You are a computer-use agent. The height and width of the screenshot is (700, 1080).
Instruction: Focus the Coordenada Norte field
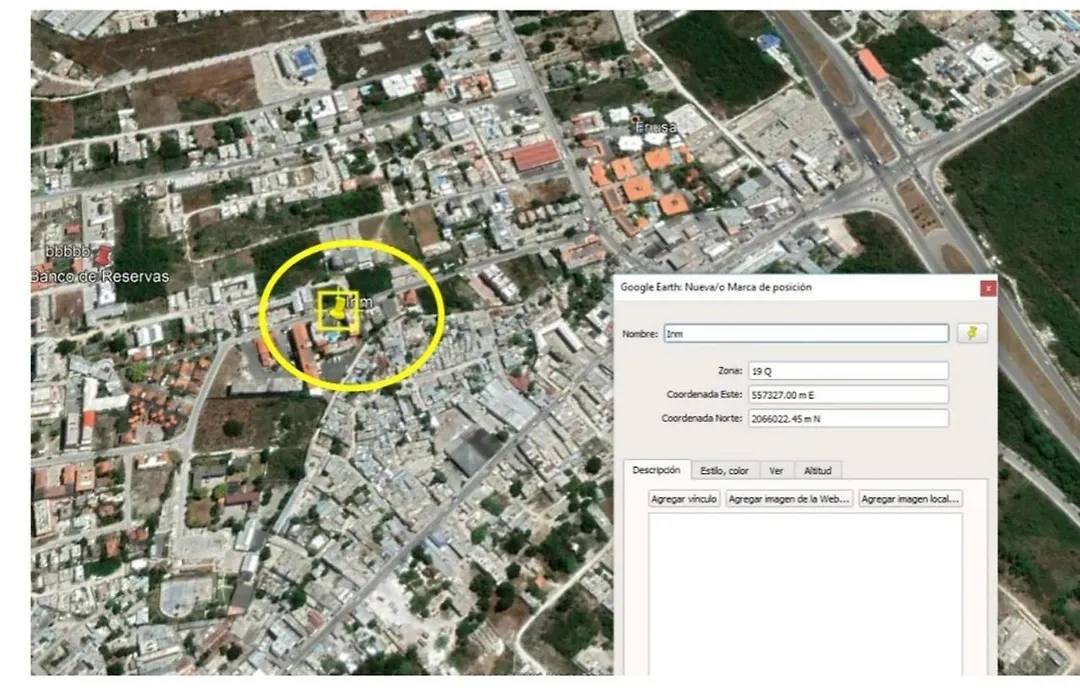tap(848, 418)
